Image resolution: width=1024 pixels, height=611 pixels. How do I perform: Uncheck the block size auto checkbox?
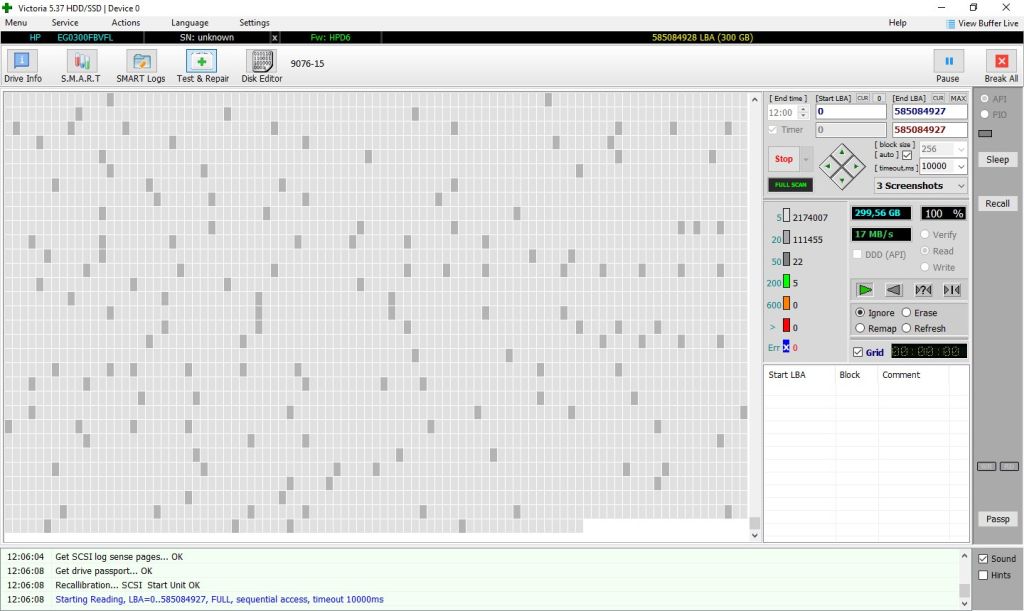[x=907, y=155]
